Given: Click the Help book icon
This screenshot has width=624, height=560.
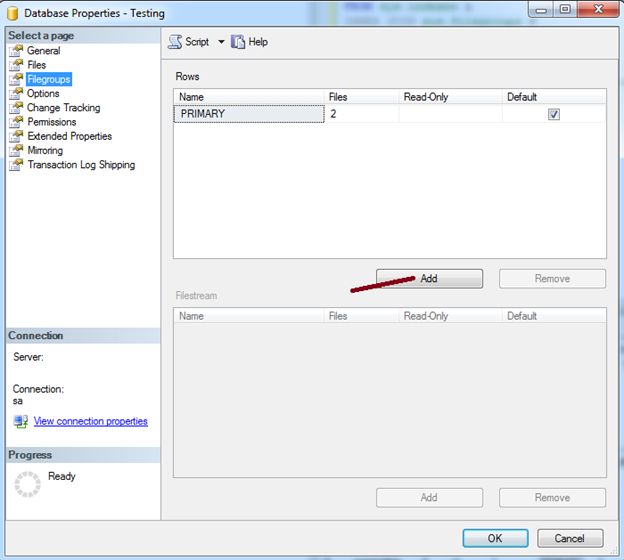Looking at the screenshot, I should 238,42.
